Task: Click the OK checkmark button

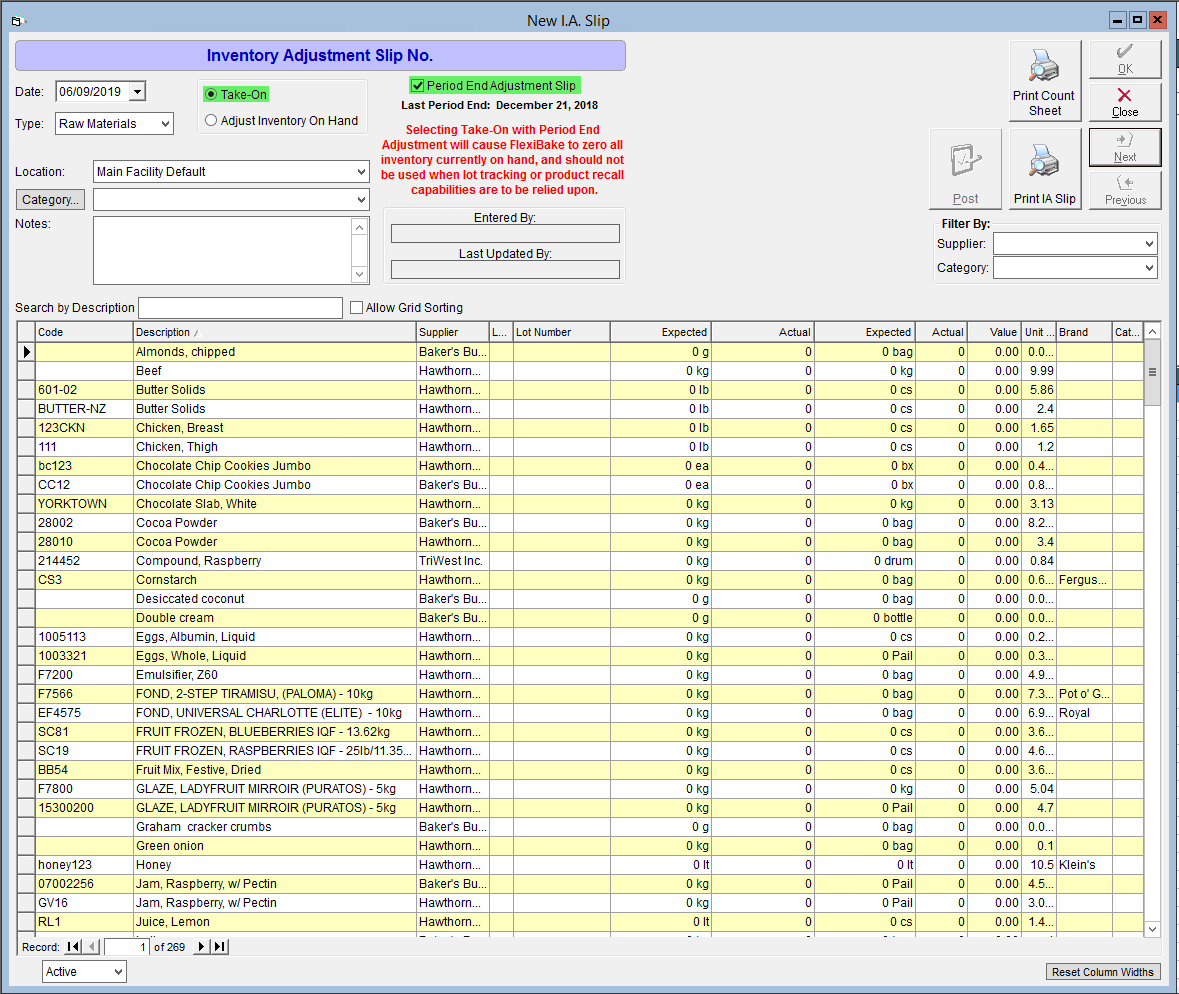Action: (x=1125, y=59)
